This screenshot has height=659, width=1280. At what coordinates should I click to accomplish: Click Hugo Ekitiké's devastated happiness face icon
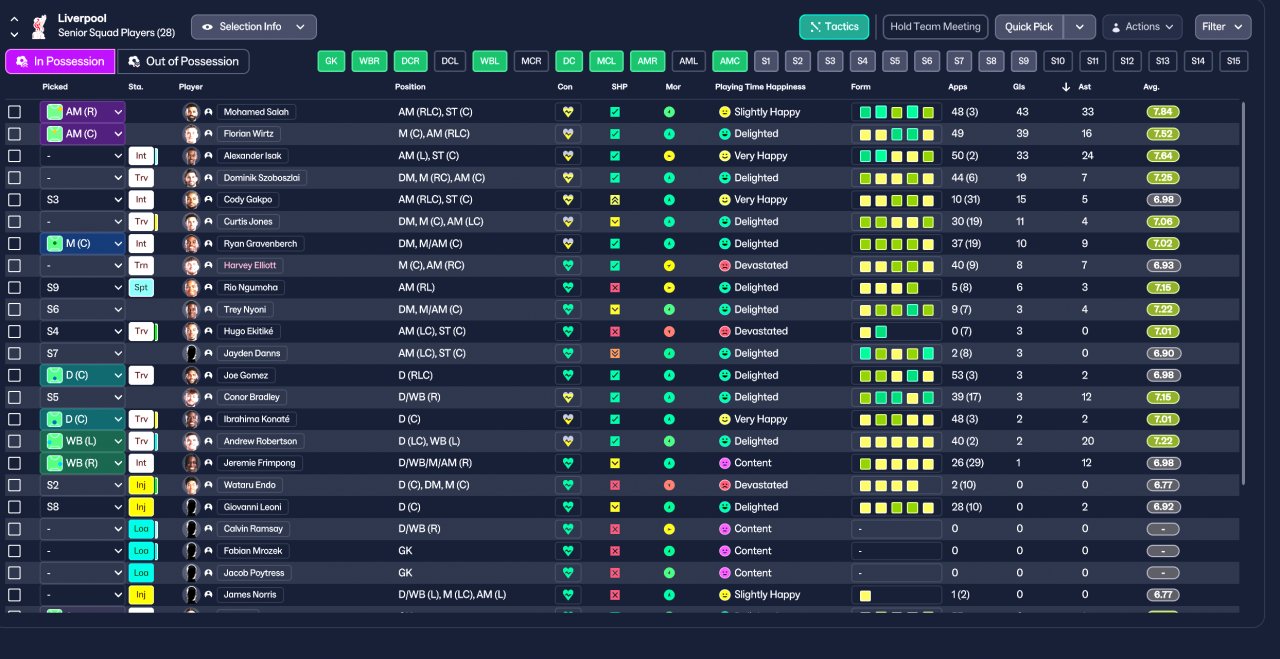(x=725, y=332)
